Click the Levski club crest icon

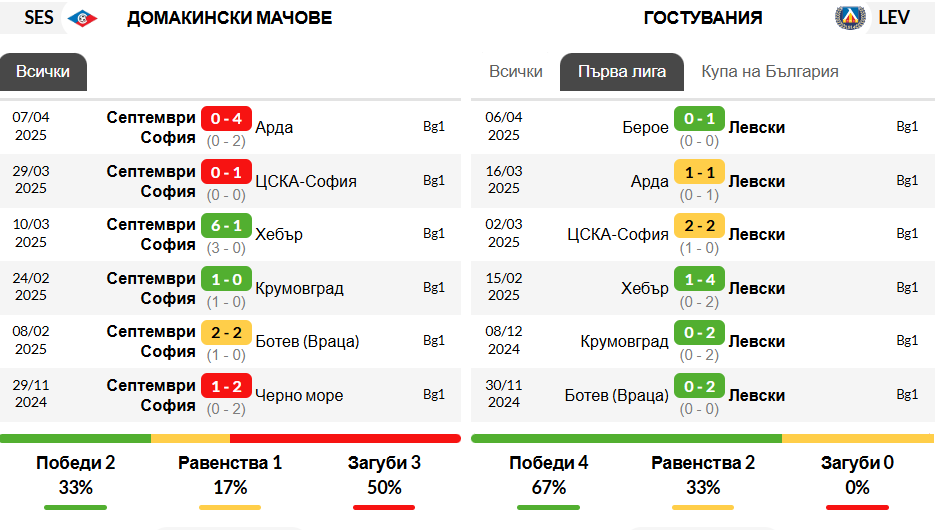(x=850, y=17)
